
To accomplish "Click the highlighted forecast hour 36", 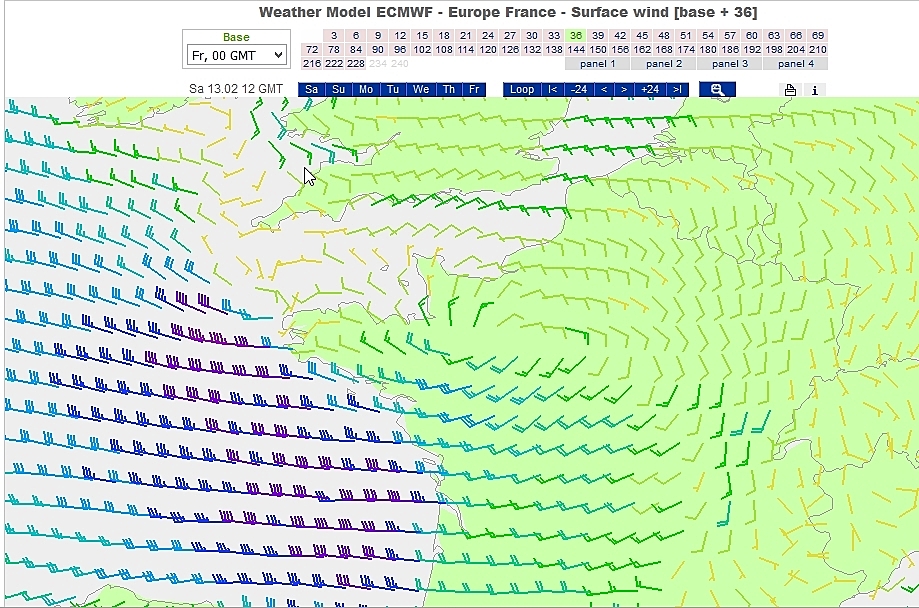I will tap(576, 35).
